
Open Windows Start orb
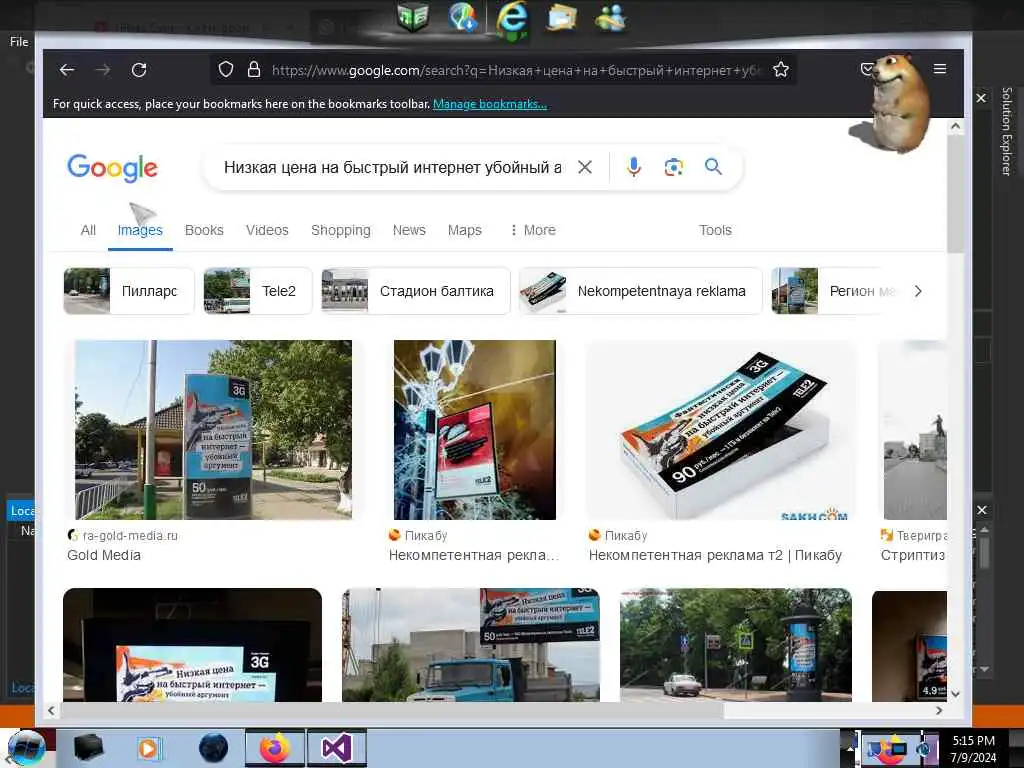[x=24, y=748]
